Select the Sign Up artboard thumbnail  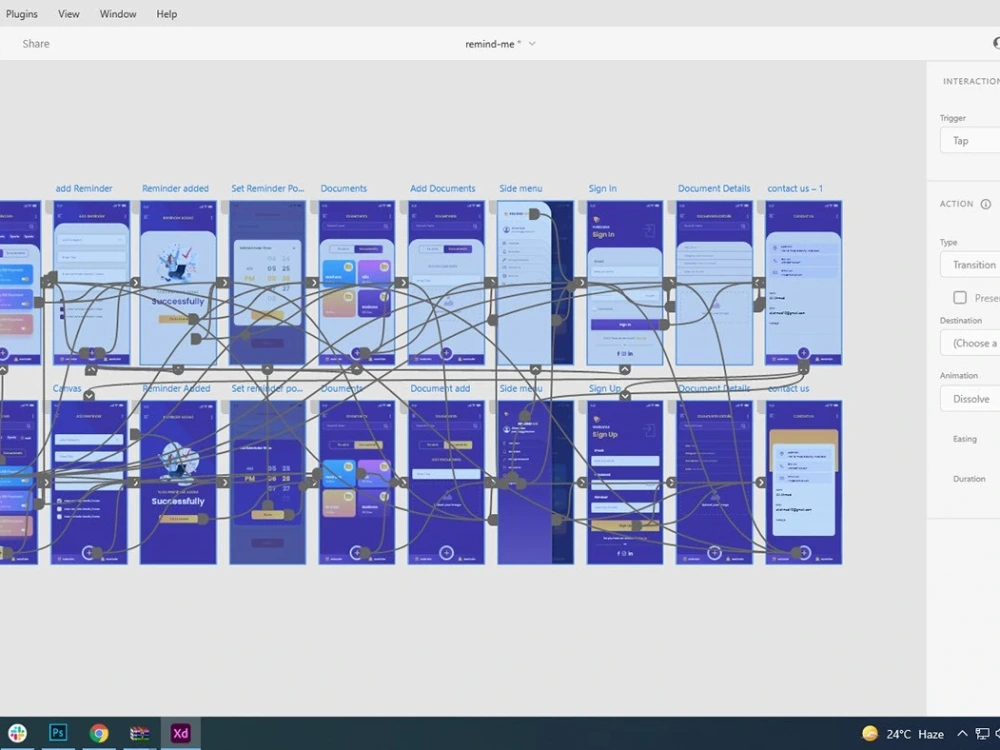[x=624, y=482]
